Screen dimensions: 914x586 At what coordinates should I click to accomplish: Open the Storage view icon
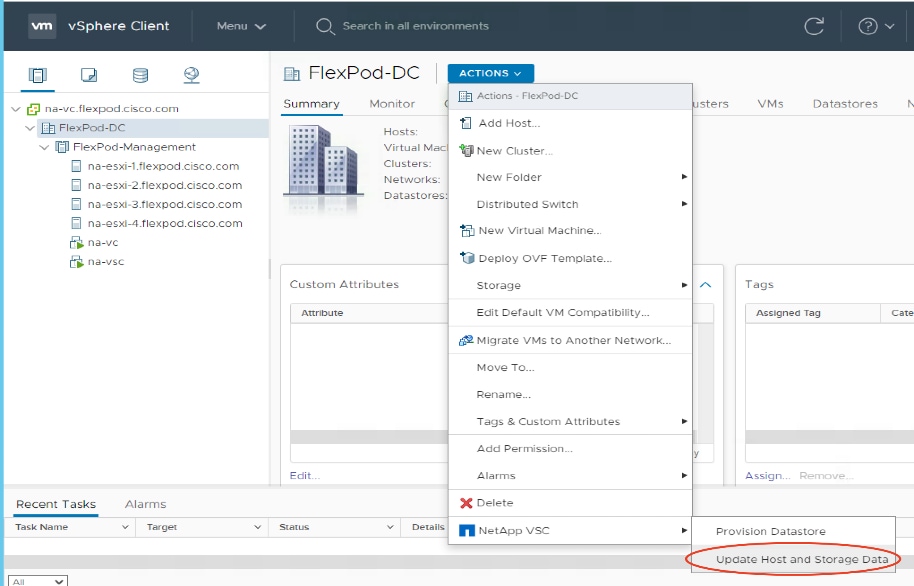(x=140, y=75)
